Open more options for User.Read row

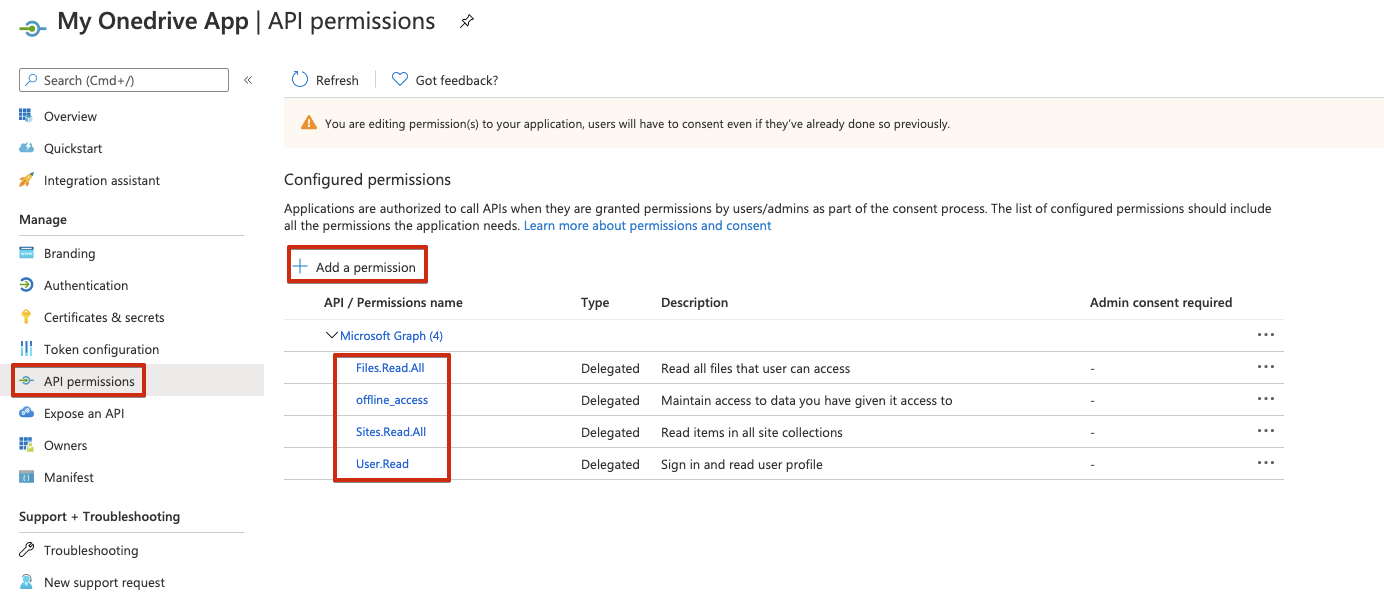pos(1266,463)
